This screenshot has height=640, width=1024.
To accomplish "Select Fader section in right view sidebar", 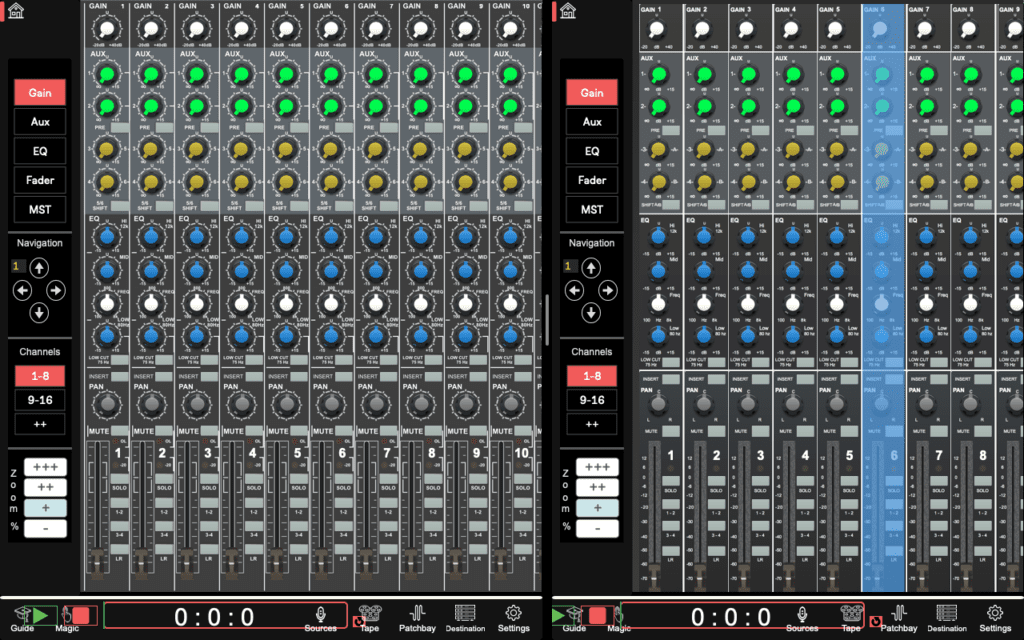I will (x=592, y=180).
